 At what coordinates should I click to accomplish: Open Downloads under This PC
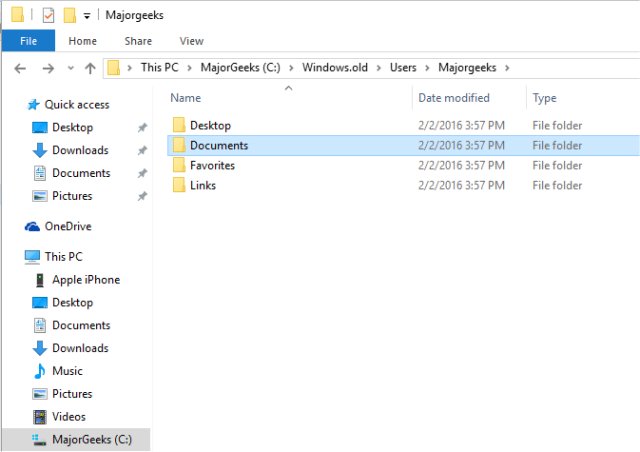pos(80,348)
